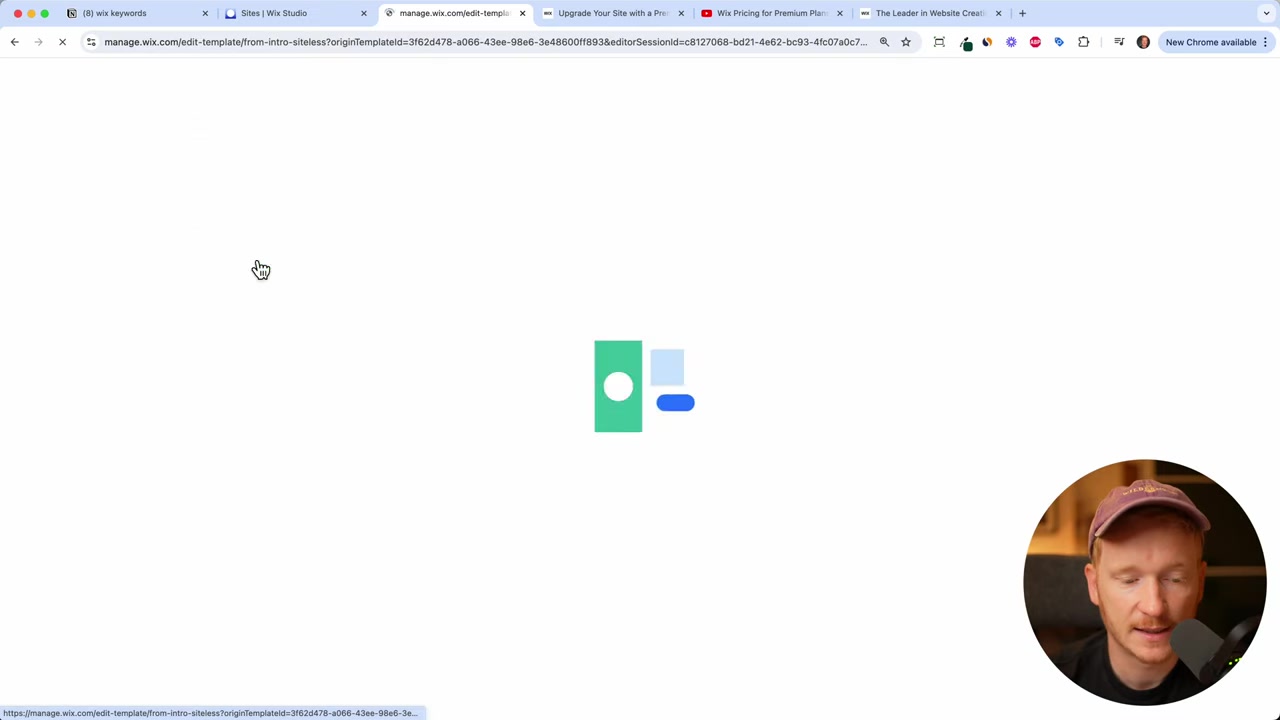
Task: Open the 'Wix Pricing for Premium Plans' YouTube tab
Action: pyautogui.click(x=771, y=13)
